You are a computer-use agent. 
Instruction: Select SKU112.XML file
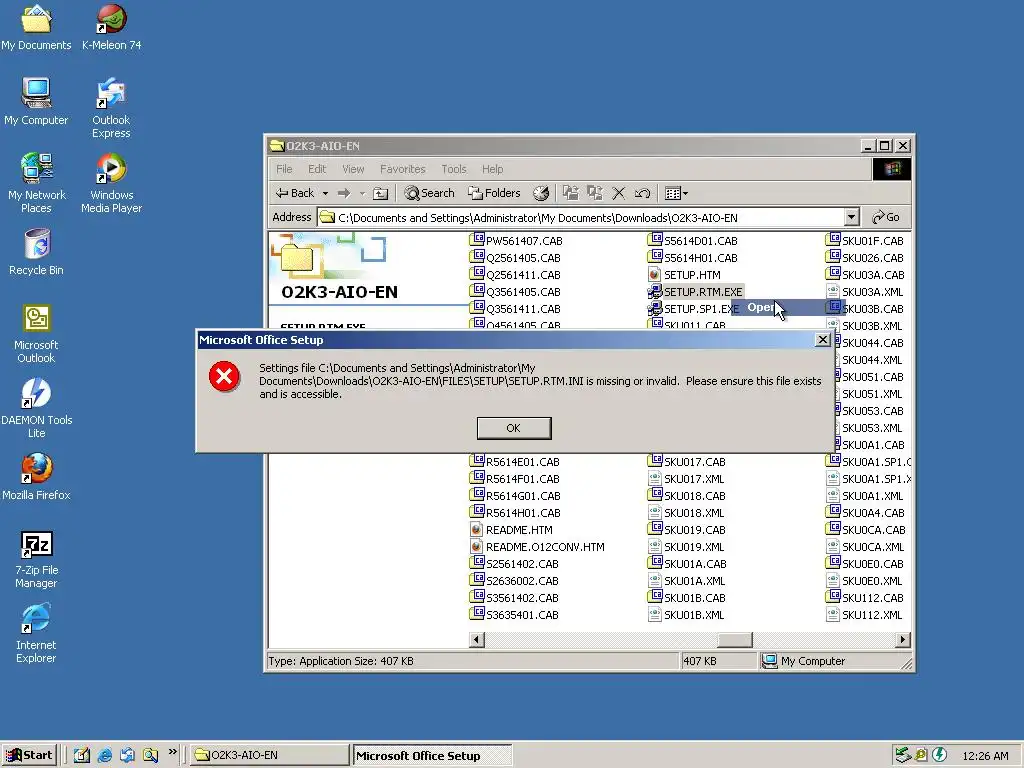coord(864,615)
